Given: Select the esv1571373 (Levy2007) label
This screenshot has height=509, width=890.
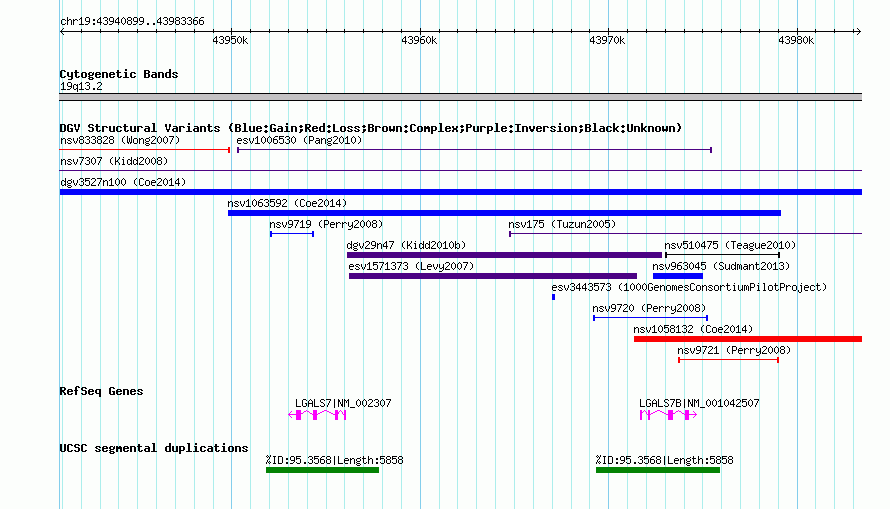Looking at the screenshot, I should pos(411,266).
